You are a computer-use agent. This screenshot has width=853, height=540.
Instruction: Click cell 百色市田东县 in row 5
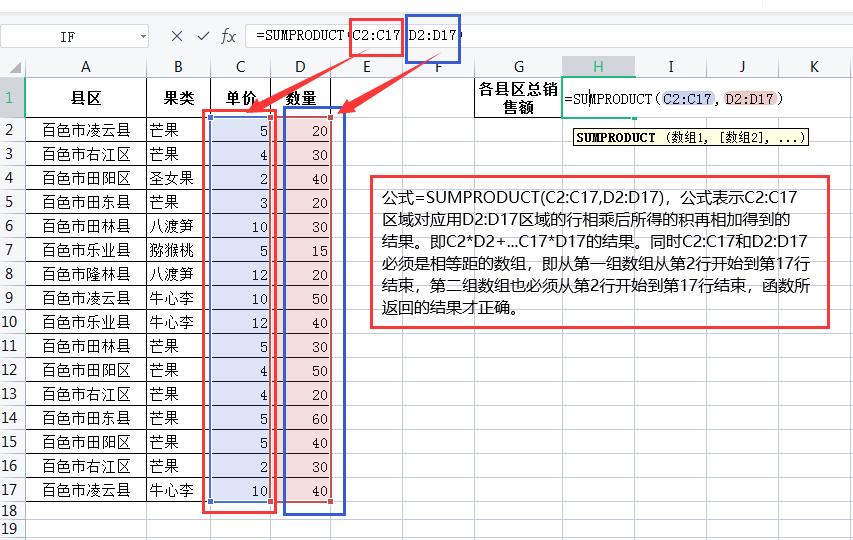click(86, 202)
